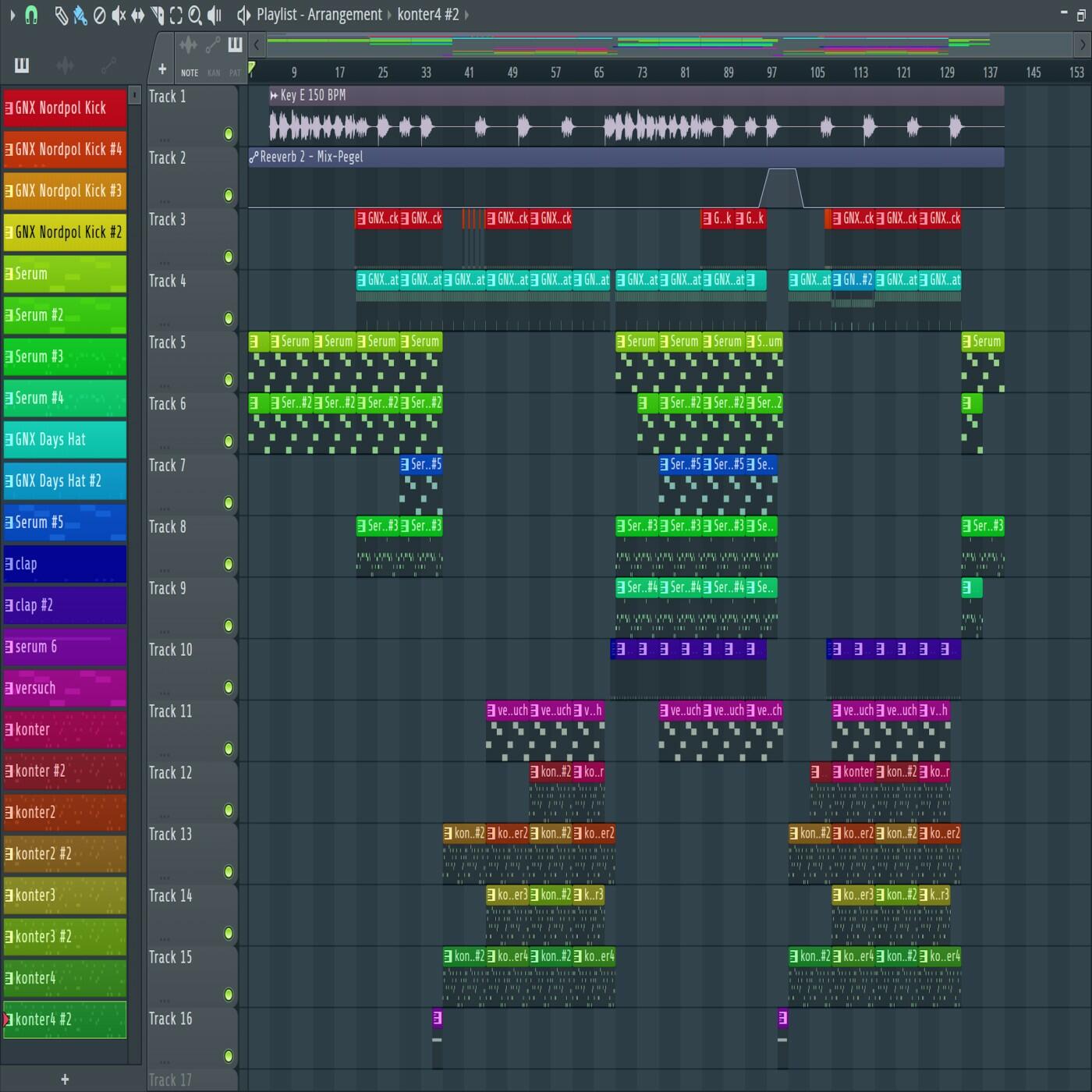Viewport: 1092px width, 1092px height.
Task: Select the Slip tool
Action: click(137, 15)
